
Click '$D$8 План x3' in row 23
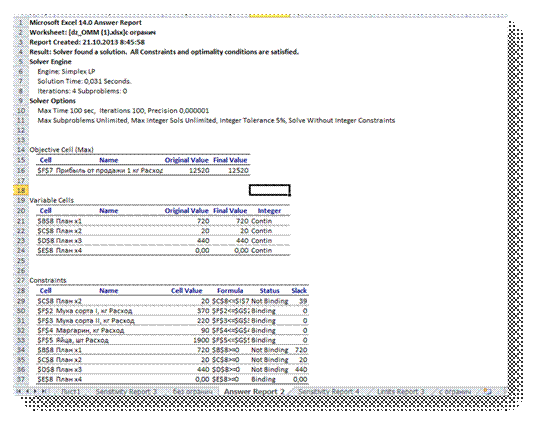(60, 241)
